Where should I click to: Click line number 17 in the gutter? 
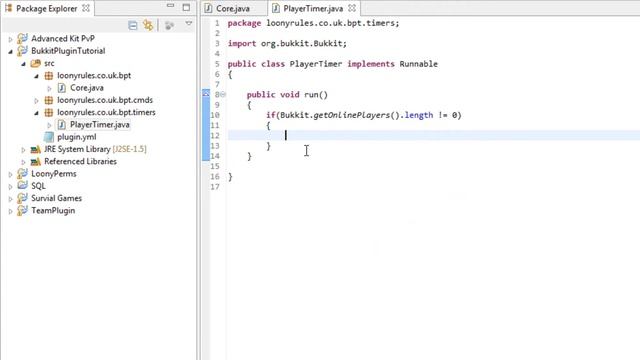215,187
